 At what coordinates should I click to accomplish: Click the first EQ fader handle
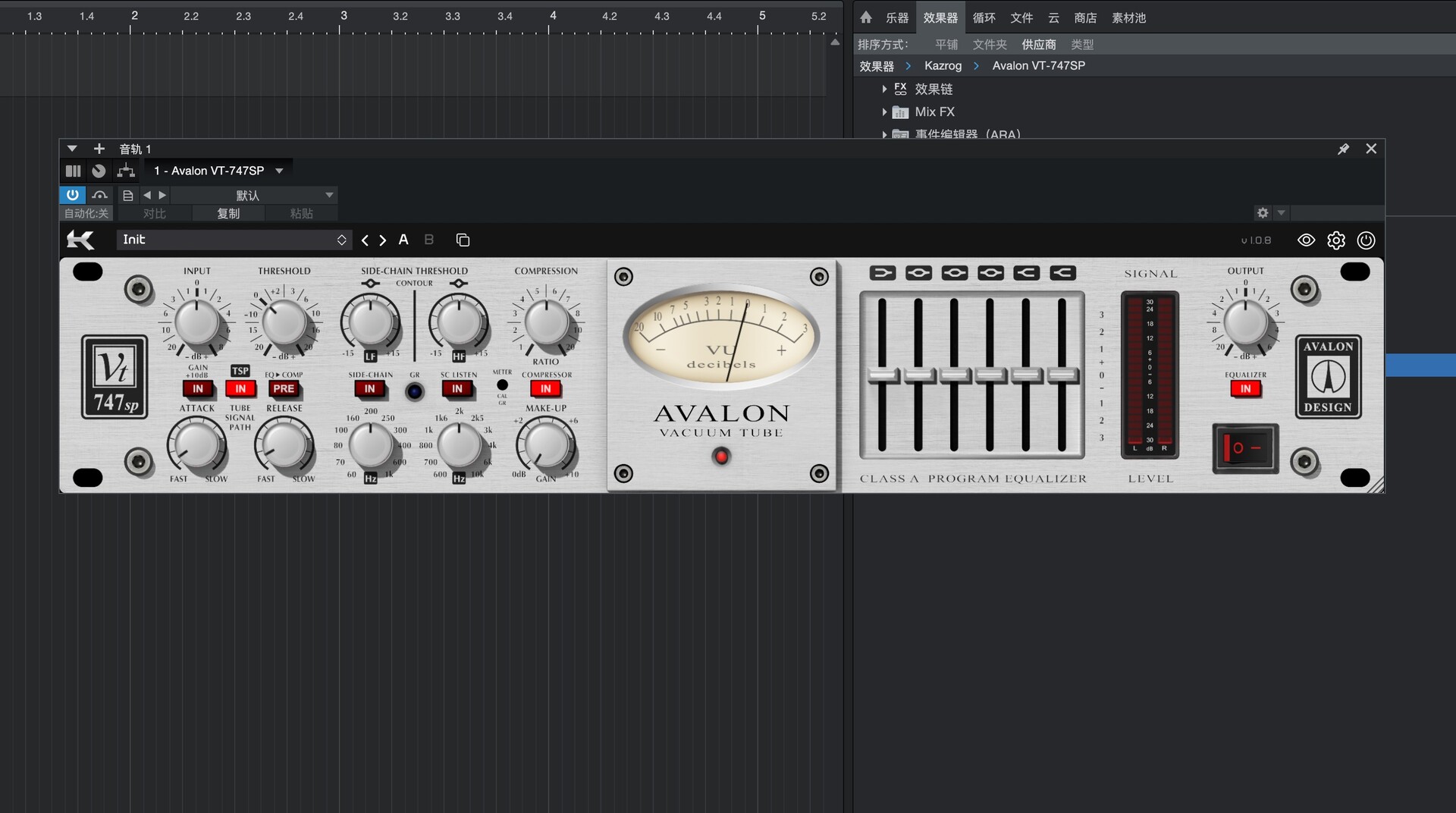(x=883, y=375)
